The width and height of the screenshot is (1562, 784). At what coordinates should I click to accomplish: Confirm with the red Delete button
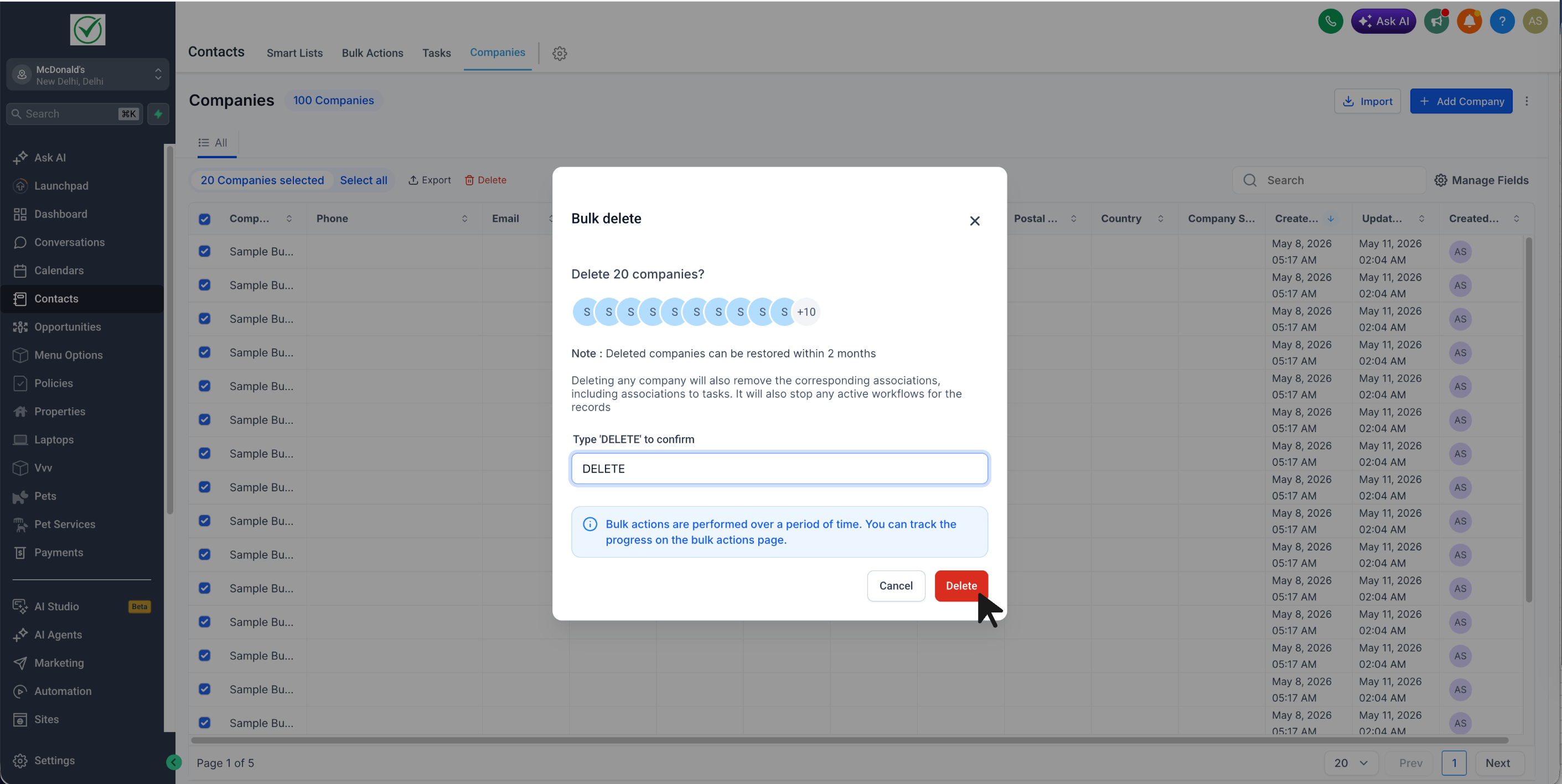point(961,586)
